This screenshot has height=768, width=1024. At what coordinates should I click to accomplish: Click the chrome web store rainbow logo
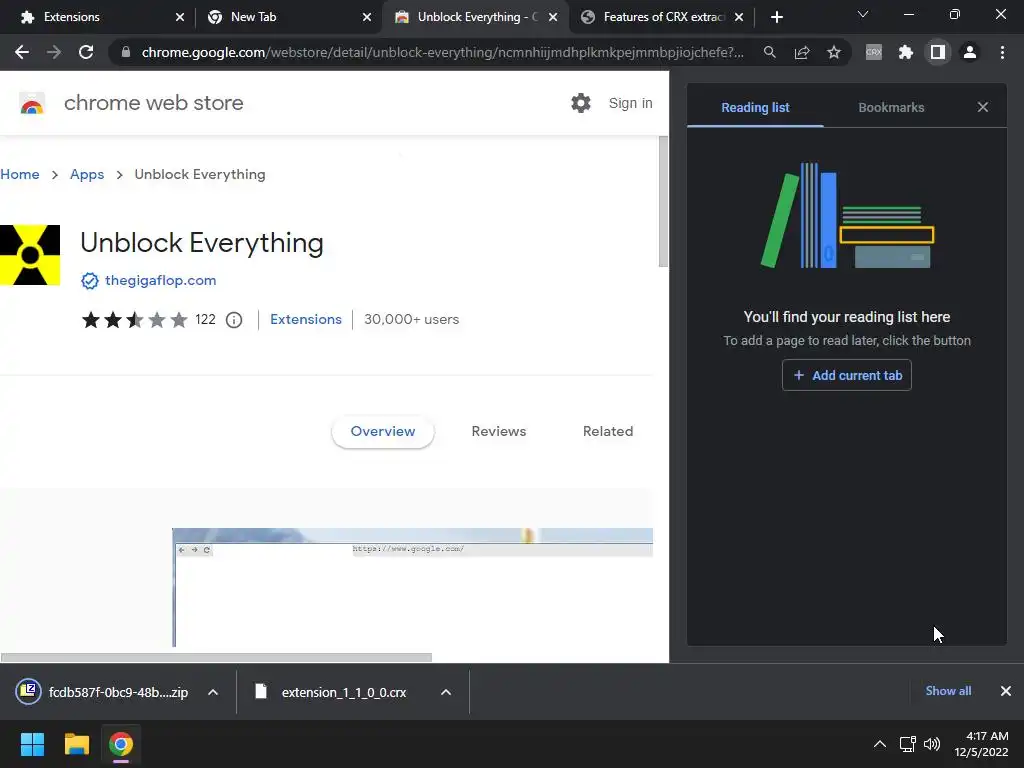(x=31, y=103)
